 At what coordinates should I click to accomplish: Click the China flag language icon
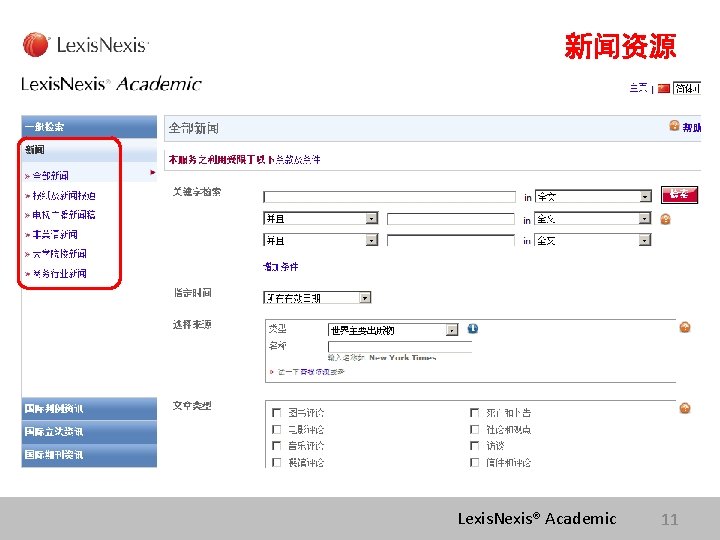664,88
